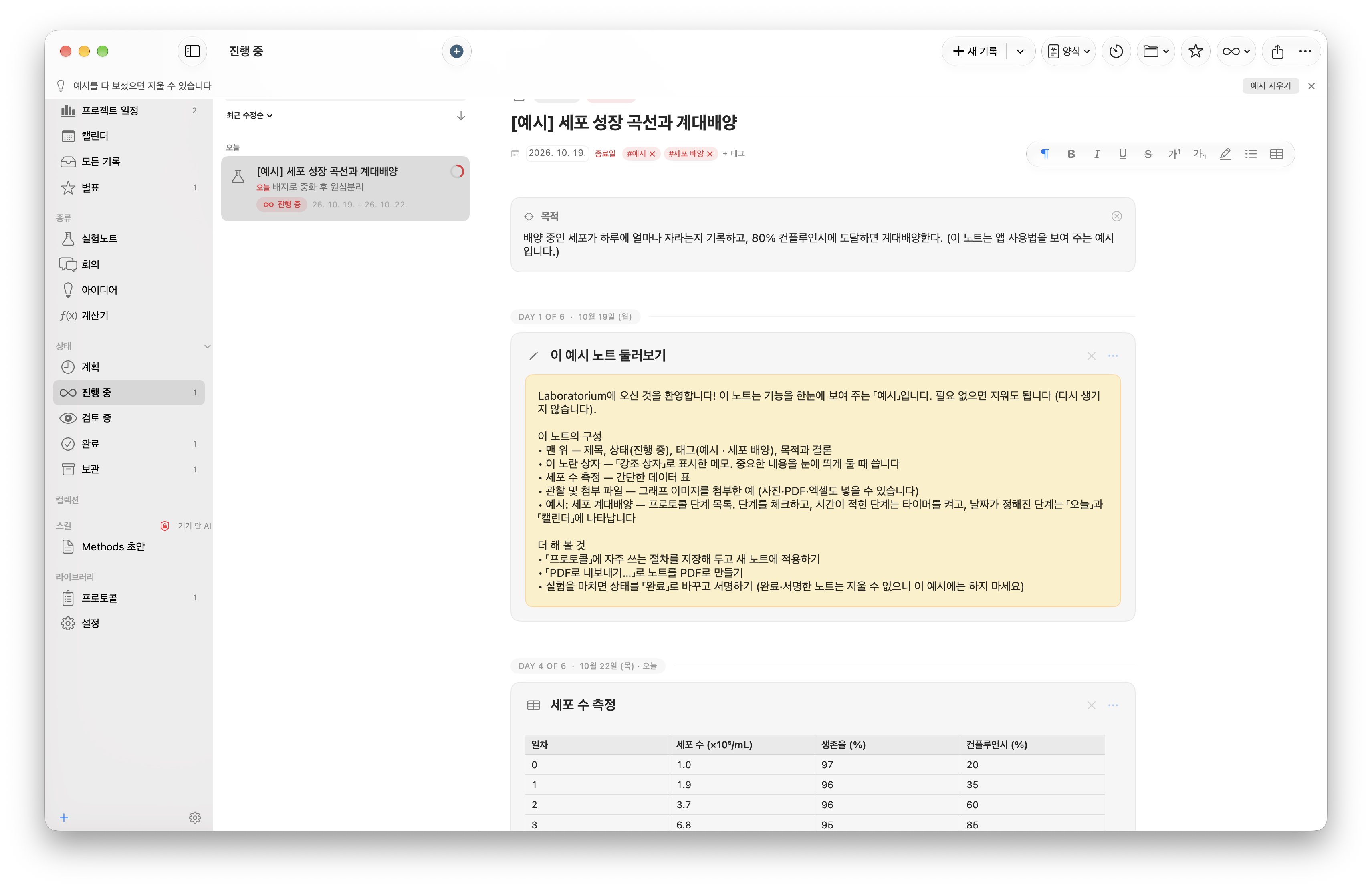1372x890 pixels.
Task: Click the bullet list formatting icon
Action: tap(1250, 154)
